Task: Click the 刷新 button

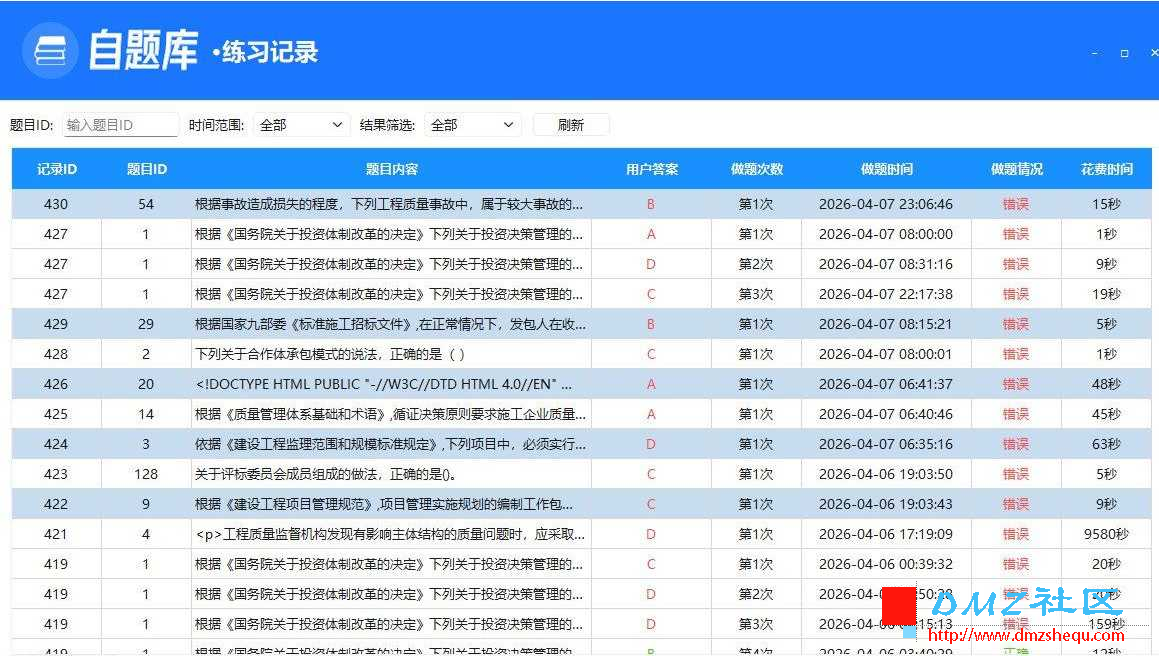Action: click(x=571, y=125)
